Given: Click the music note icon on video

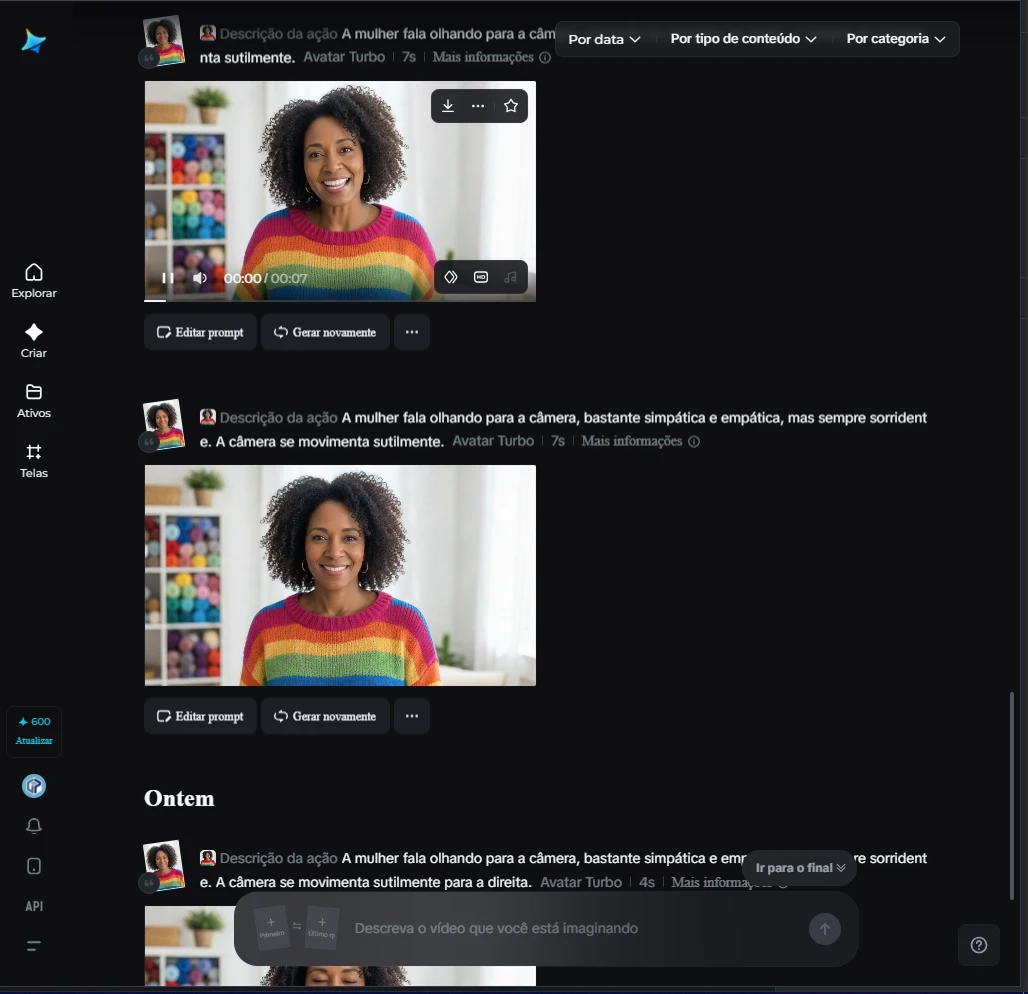Looking at the screenshot, I should 511,277.
